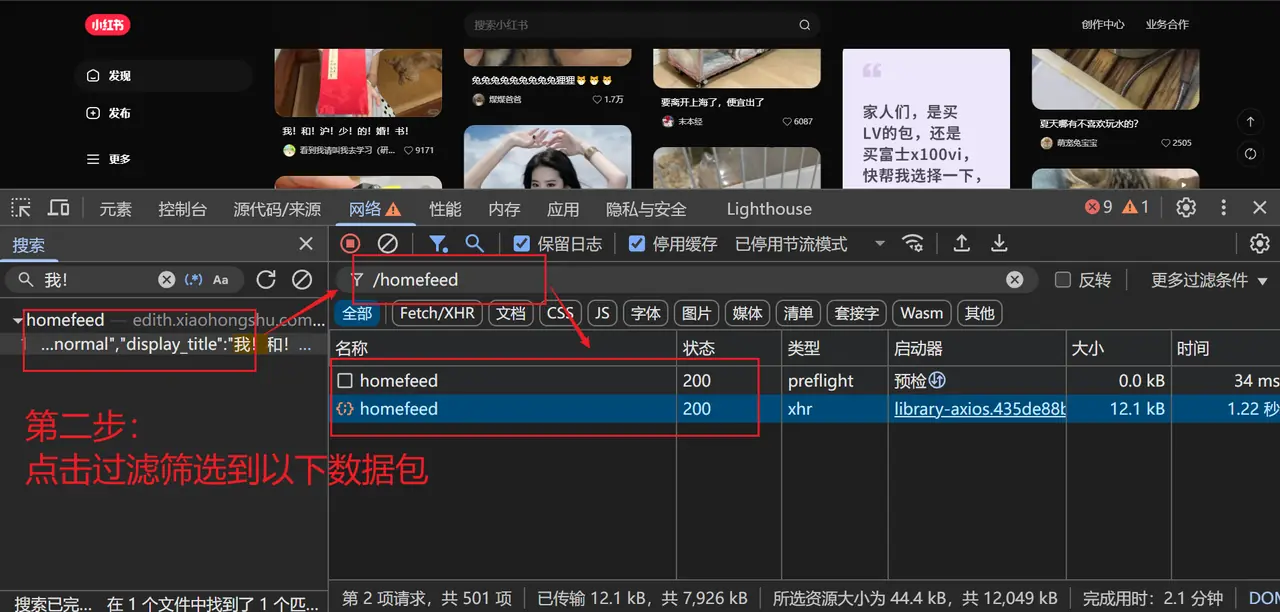
Task: Click the export HAR download icon
Action: [x=998, y=243]
